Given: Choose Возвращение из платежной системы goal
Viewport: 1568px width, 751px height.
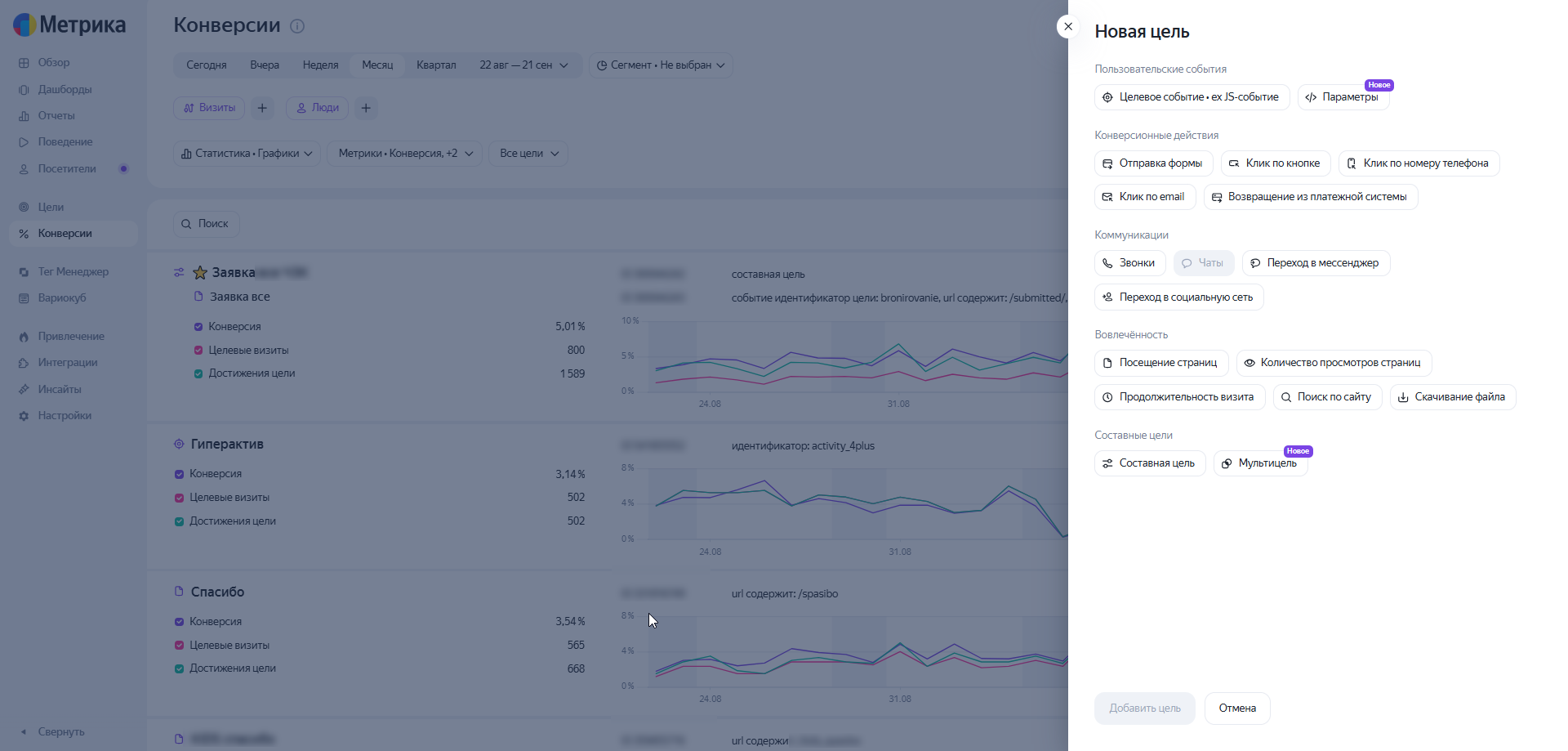Looking at the screenshot, I should [1310, 197].
